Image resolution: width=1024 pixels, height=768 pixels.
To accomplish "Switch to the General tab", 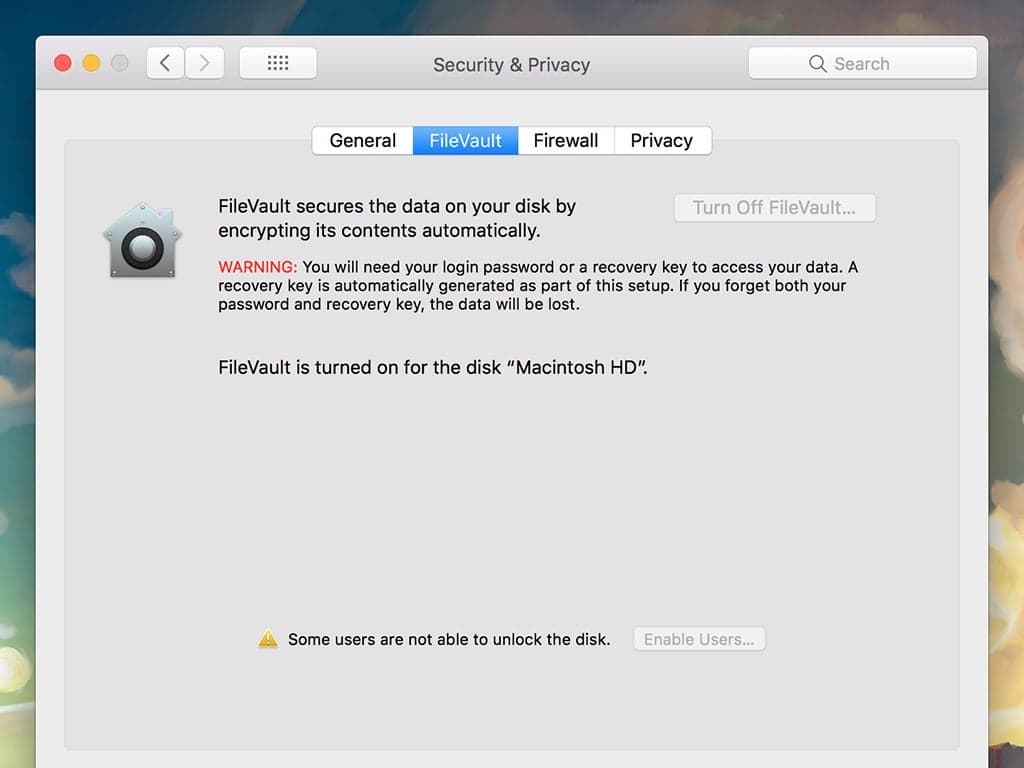I will point(362,140).
